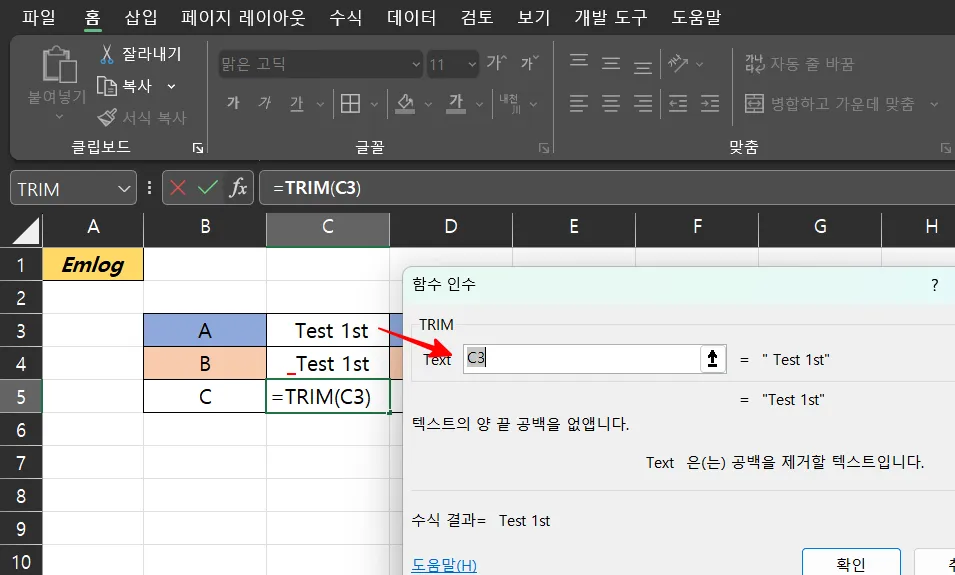Screen dimensions: 955x575
Task: Select blue cell B3 labeled A
Action: pos(205,331)
